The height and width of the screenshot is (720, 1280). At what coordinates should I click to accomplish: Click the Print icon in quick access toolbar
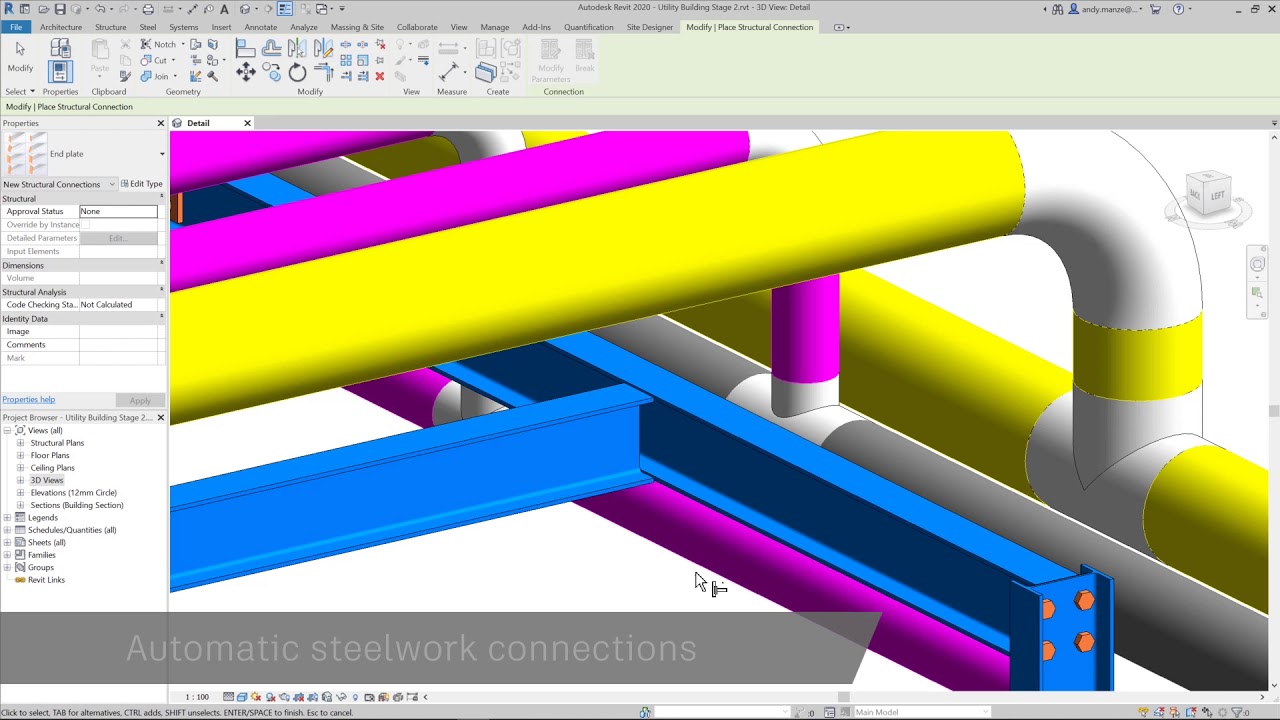click(148, 9)
